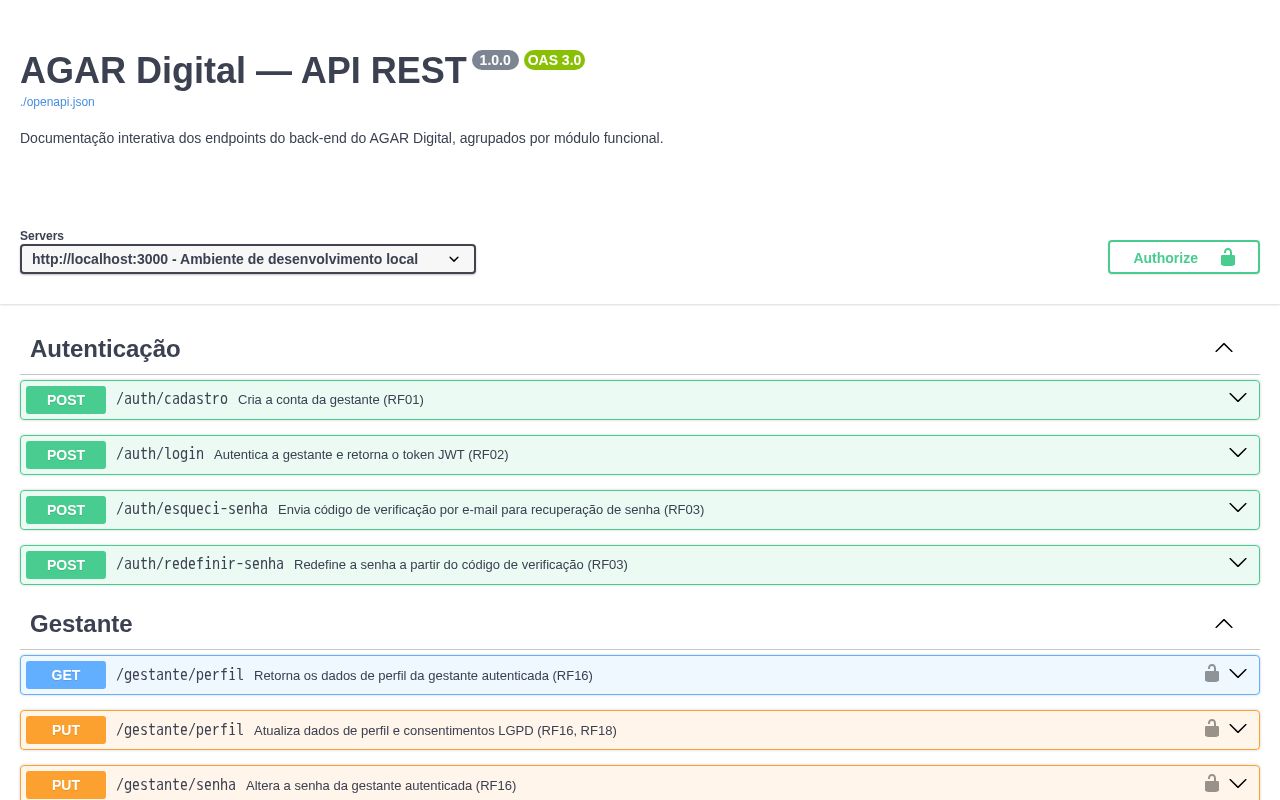Expand the /auth/redefinir-senha endpoint chevron

point(1238,563)
